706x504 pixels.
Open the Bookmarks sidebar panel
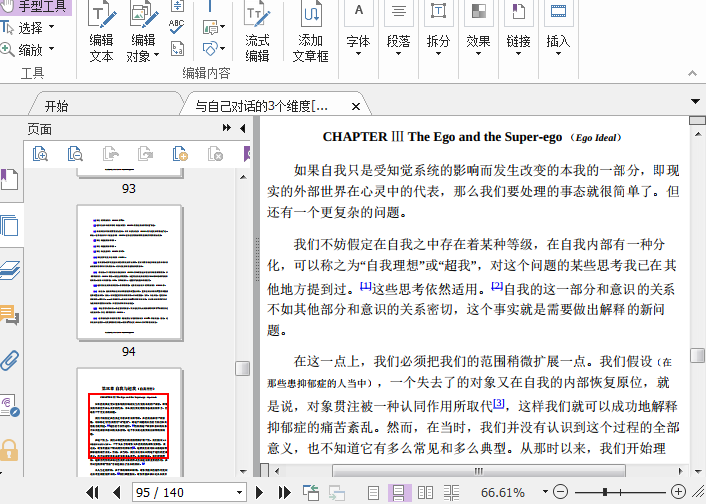[10, 179]
